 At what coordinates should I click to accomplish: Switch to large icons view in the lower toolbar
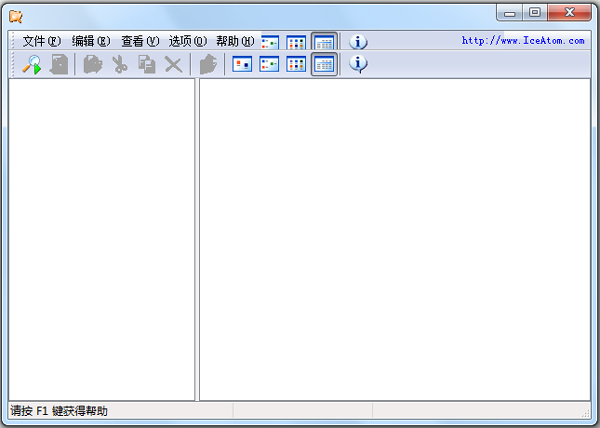[242, 64]
